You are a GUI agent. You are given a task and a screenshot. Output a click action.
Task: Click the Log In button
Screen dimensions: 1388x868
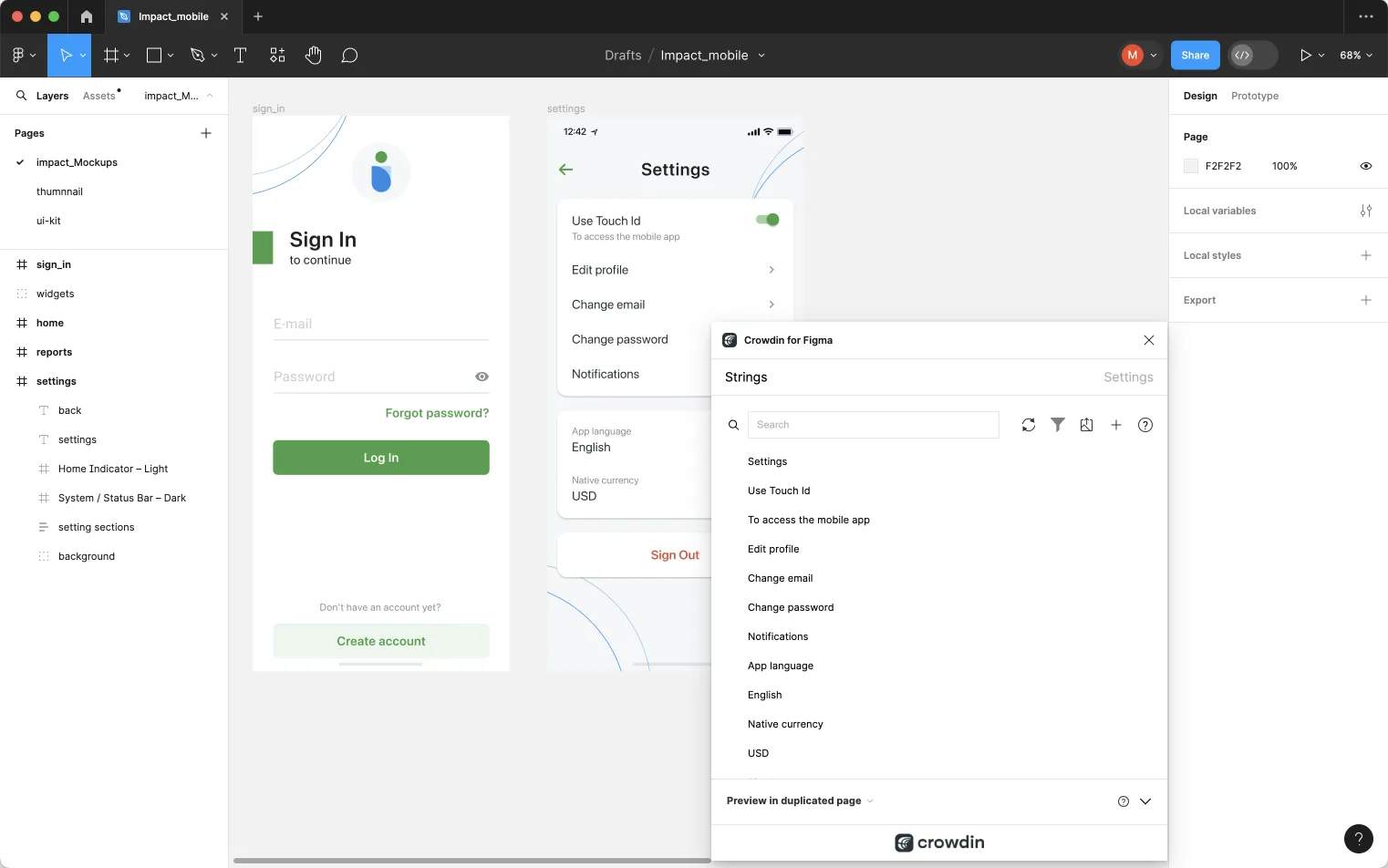pos(381,458)
